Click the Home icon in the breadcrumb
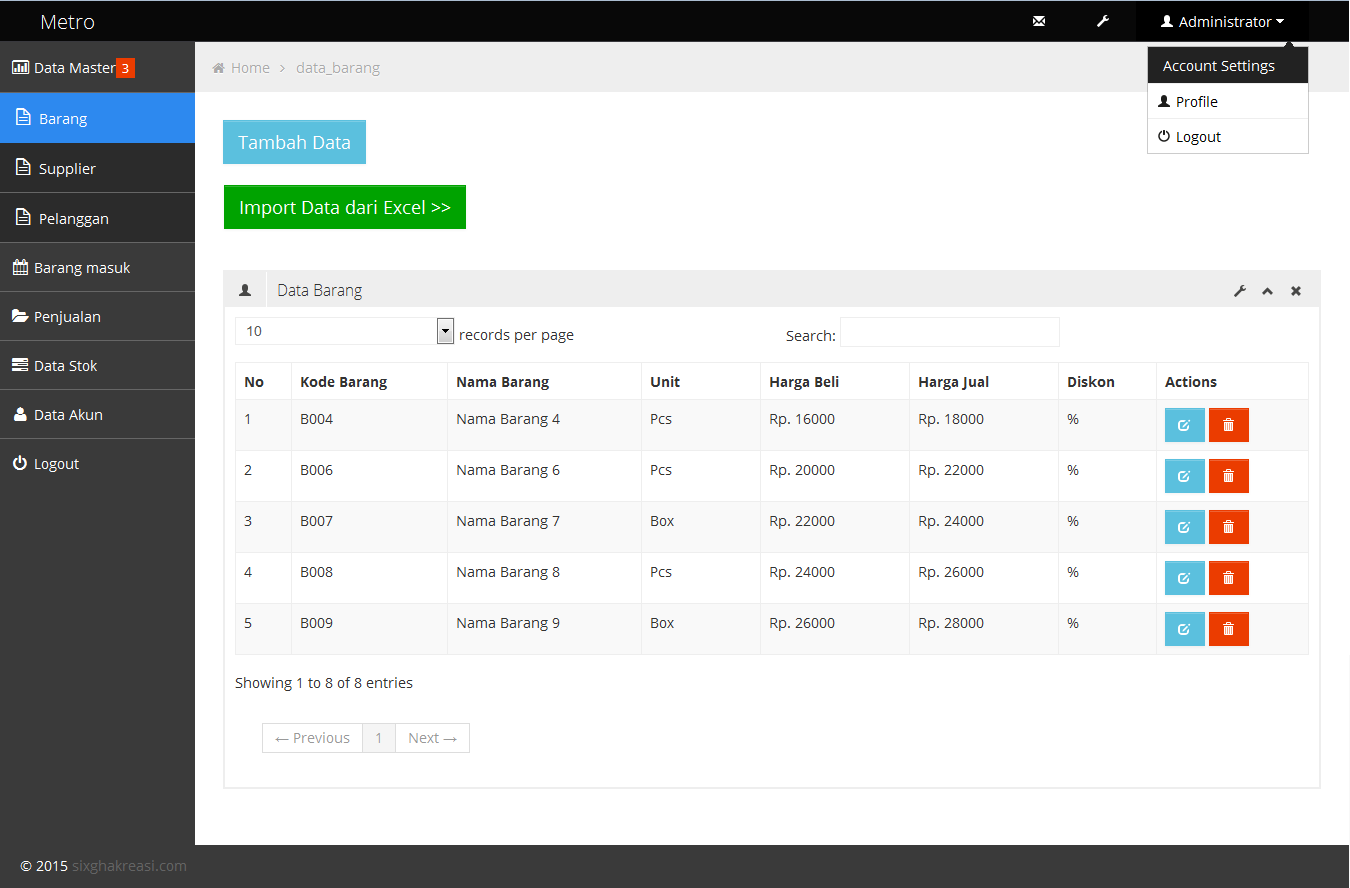This screenshot has width=1350, height=888. tap(217, 67)
